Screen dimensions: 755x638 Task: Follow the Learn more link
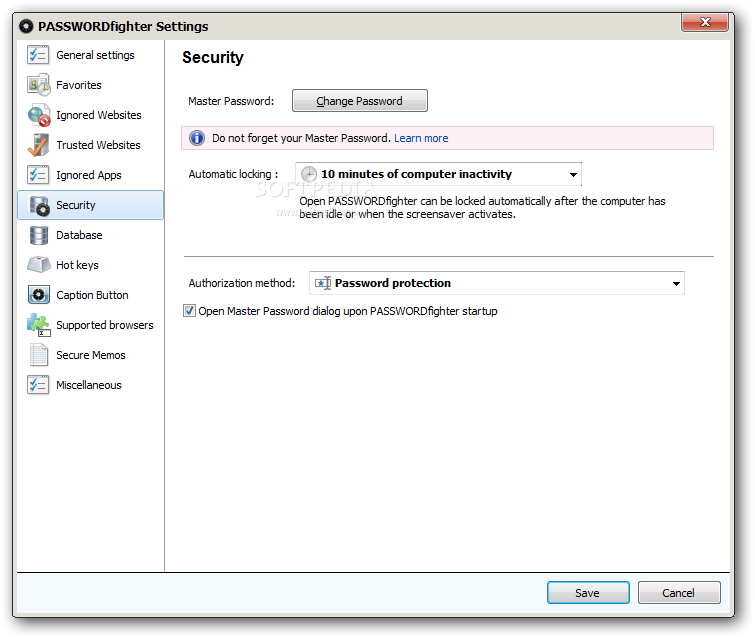pos(421,138)
